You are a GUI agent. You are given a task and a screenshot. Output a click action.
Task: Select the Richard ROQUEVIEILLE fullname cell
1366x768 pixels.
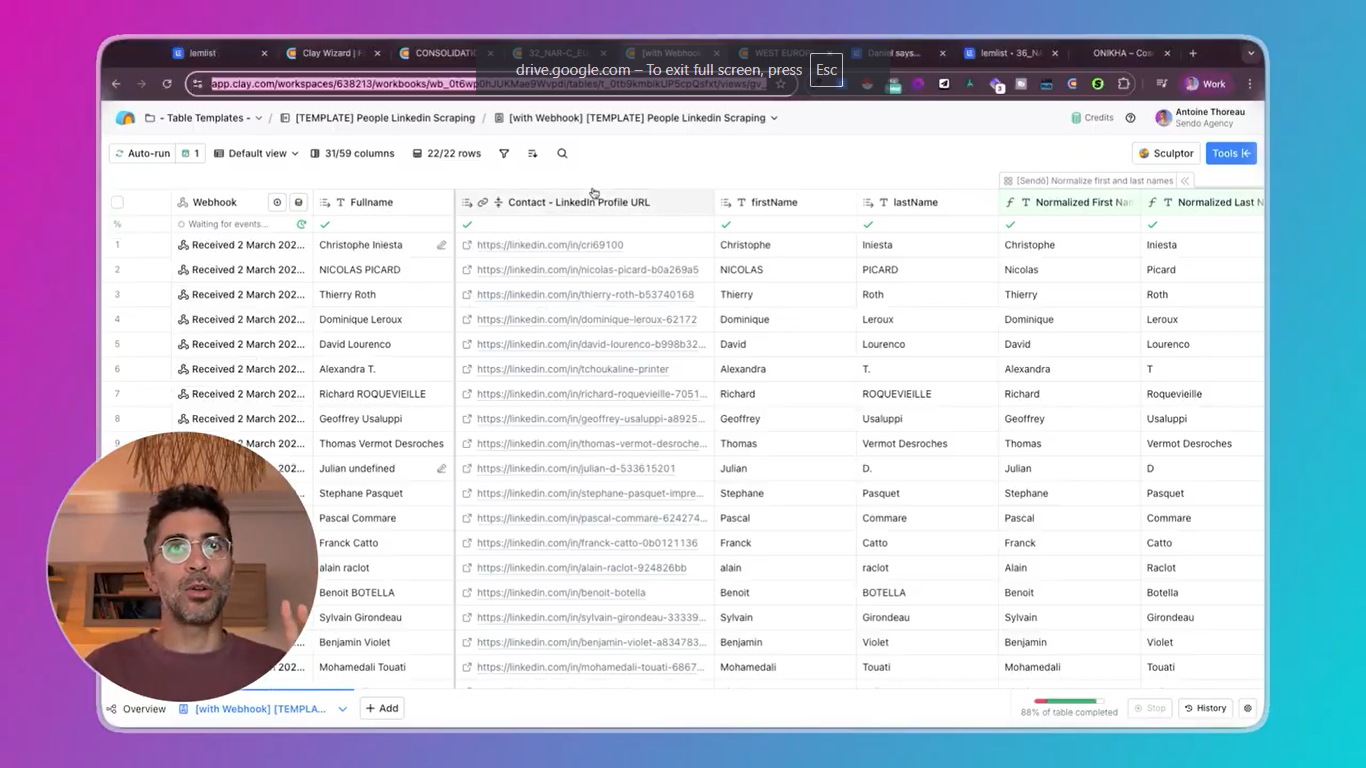click(x=384, y=394)
